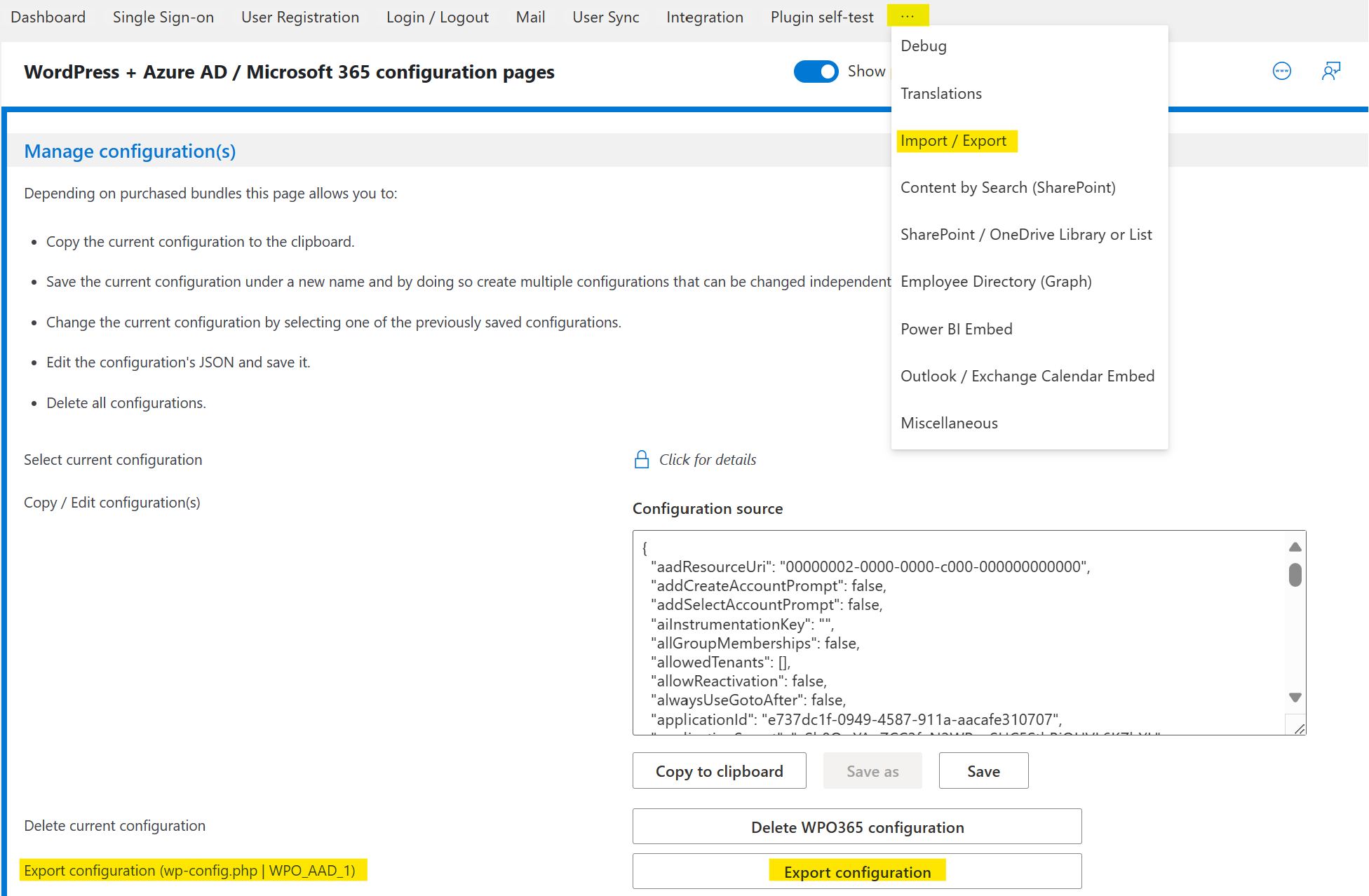Click the Delete current configuration label
Viewport: 1369px width, 896px height.
[114, 825]
